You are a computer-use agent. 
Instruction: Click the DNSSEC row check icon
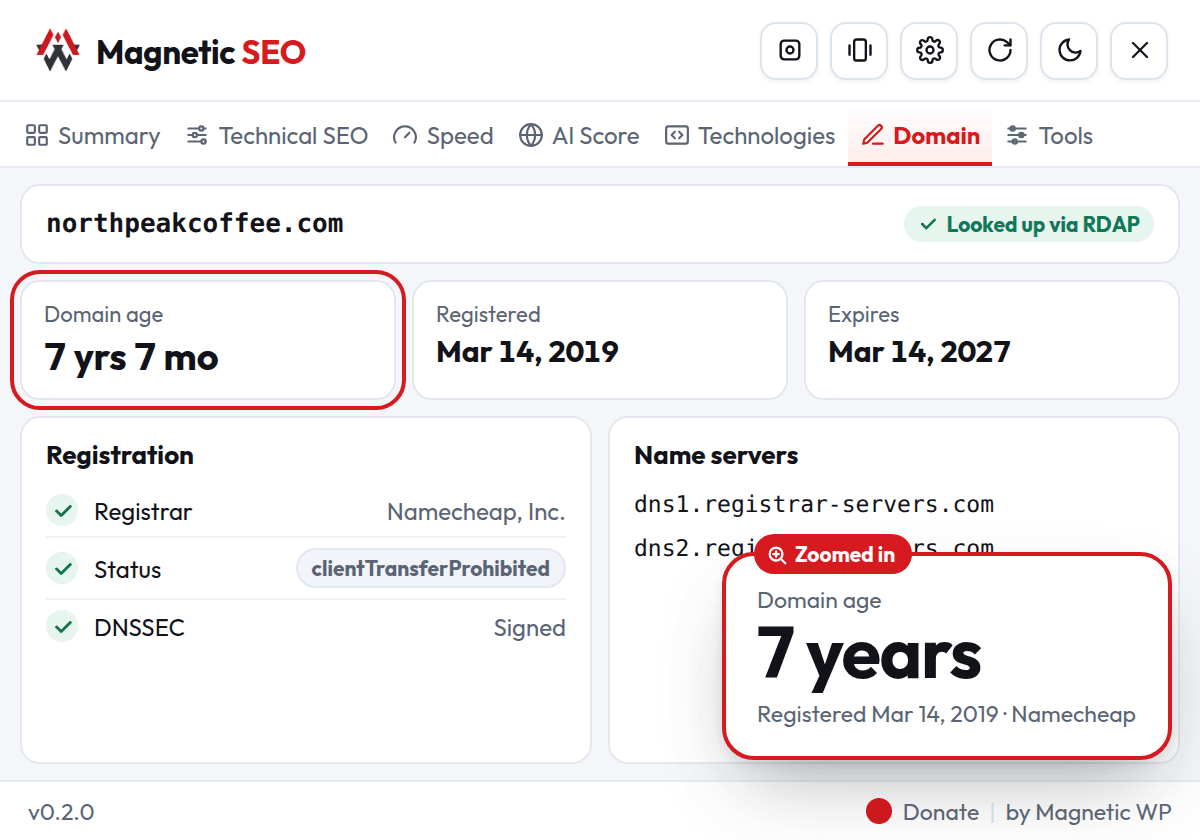point(63,627)
